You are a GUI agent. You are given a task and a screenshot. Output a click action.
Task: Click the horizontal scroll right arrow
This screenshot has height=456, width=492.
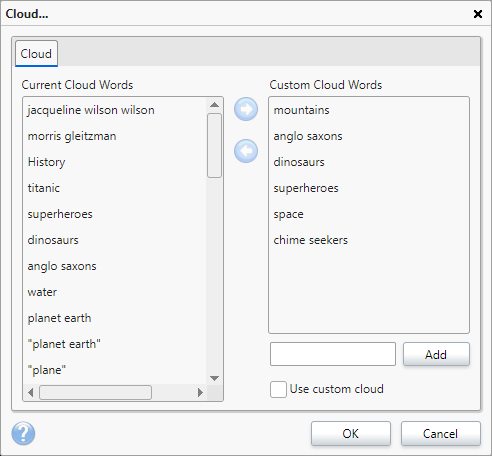(200, 393)
